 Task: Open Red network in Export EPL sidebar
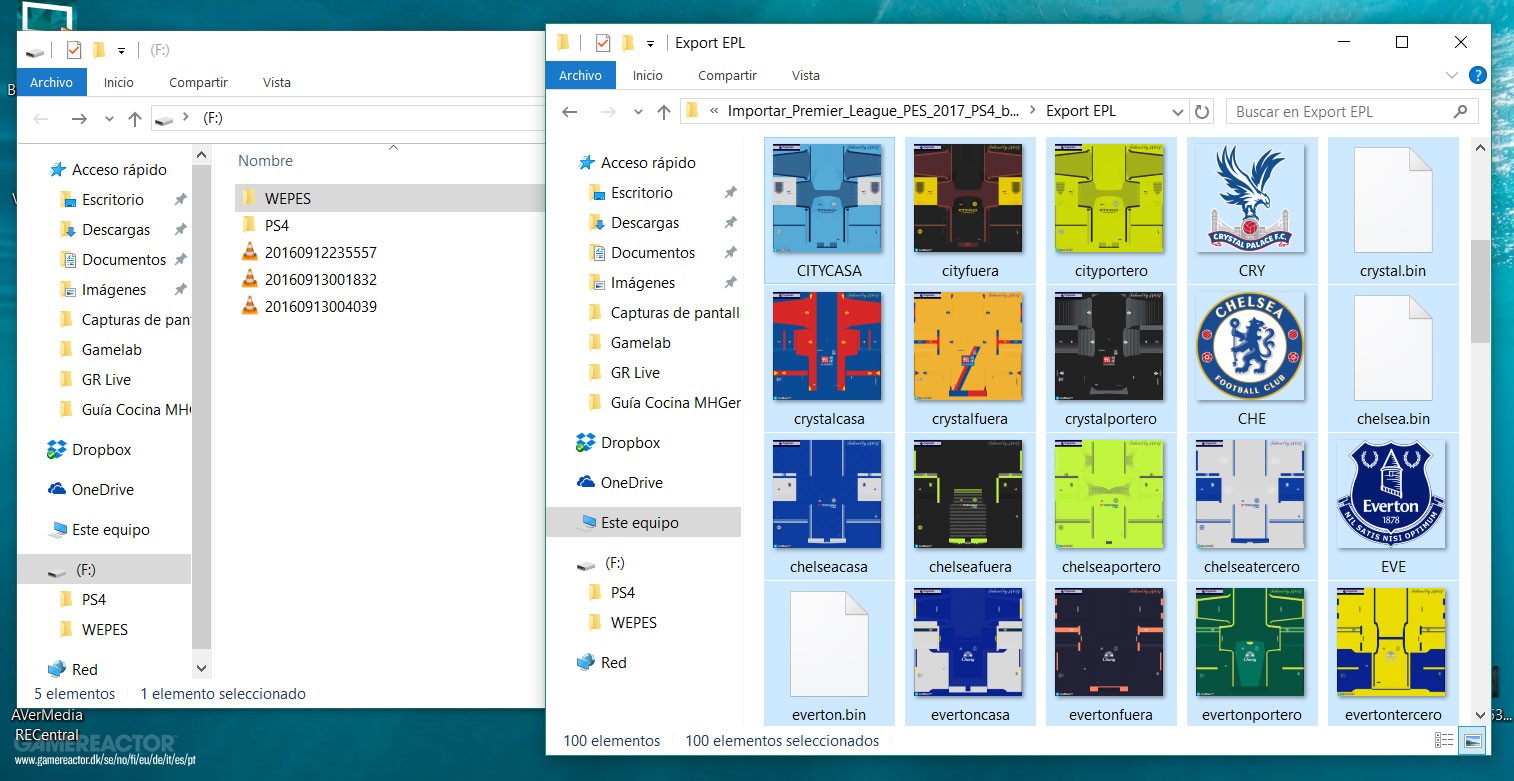613,662
